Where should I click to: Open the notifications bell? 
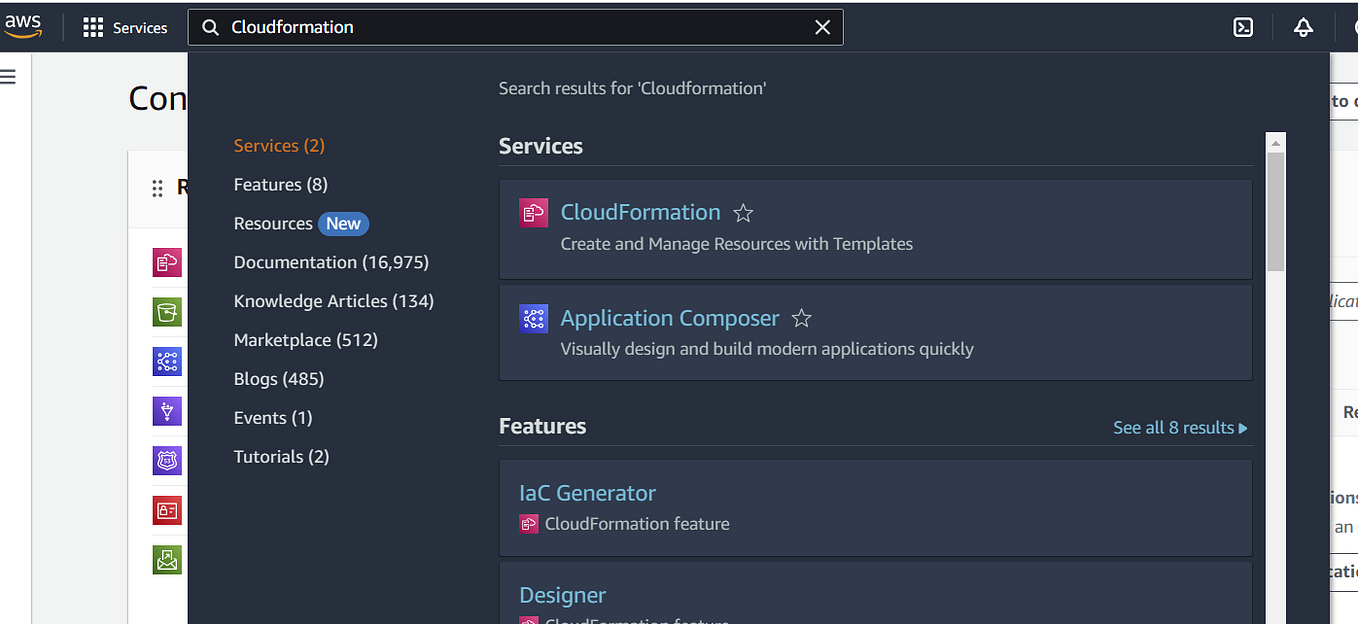tap(1302, 27)
